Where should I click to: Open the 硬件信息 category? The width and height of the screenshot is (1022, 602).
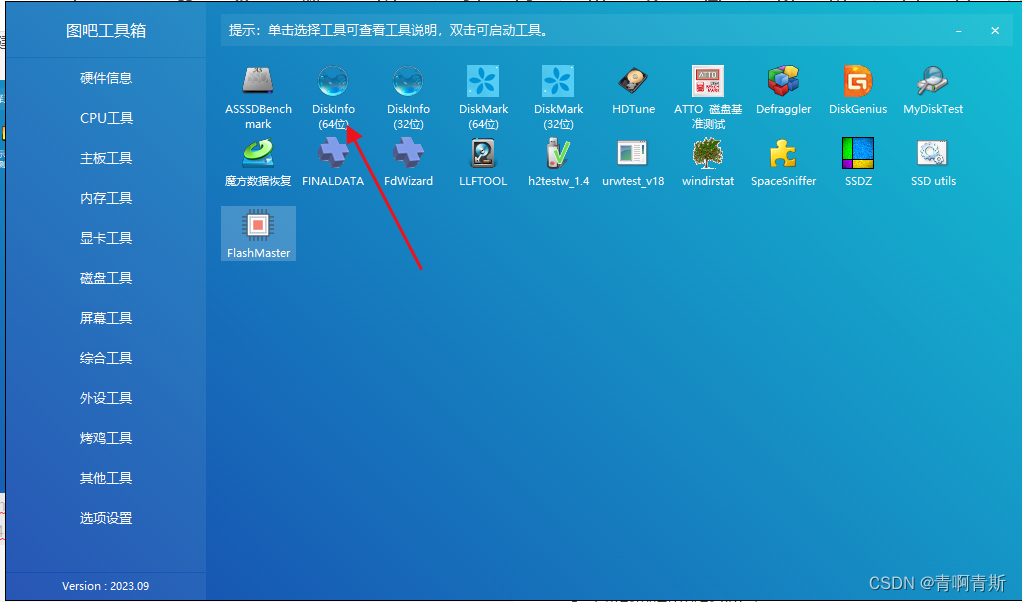[x=106, y=78]
